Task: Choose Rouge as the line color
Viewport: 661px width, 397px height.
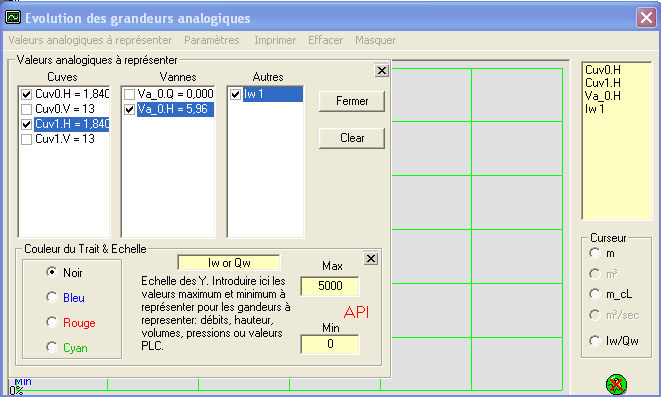Action: (x=52, y=322)
